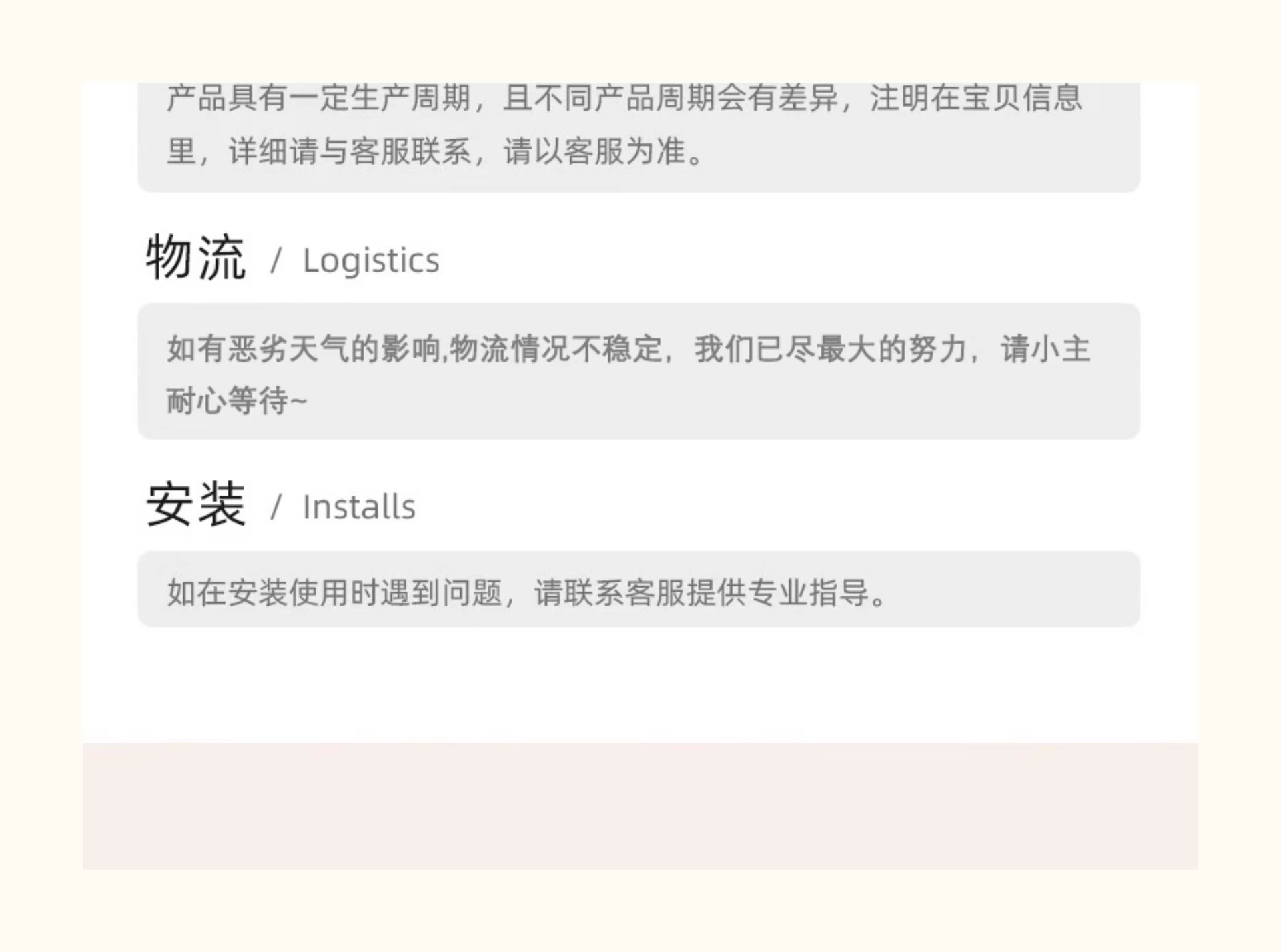1281x952 pixels.
Task: Click the phrase 我们已尽最大的努力
Action: point(830,349)
